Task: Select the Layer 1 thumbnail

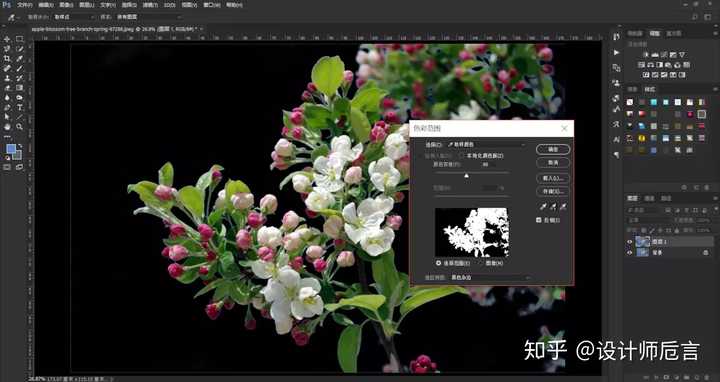Action: coord(642,242)
